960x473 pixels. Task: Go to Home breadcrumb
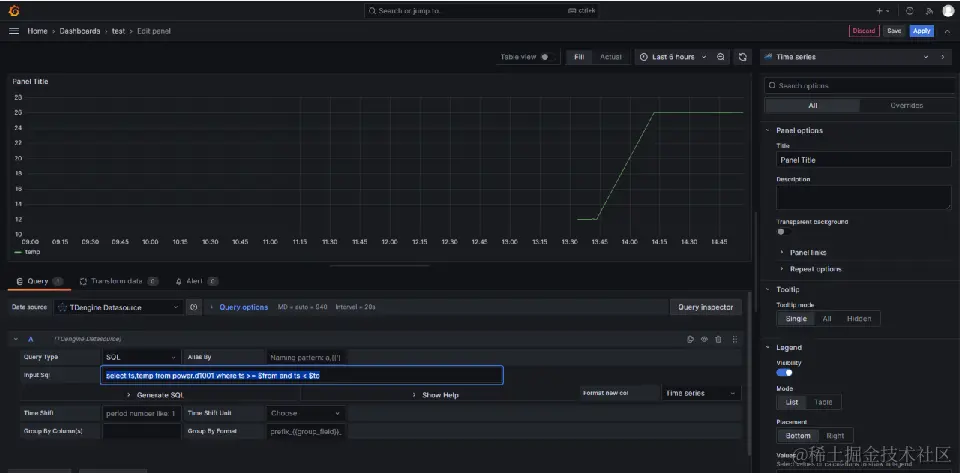[37, 31]
